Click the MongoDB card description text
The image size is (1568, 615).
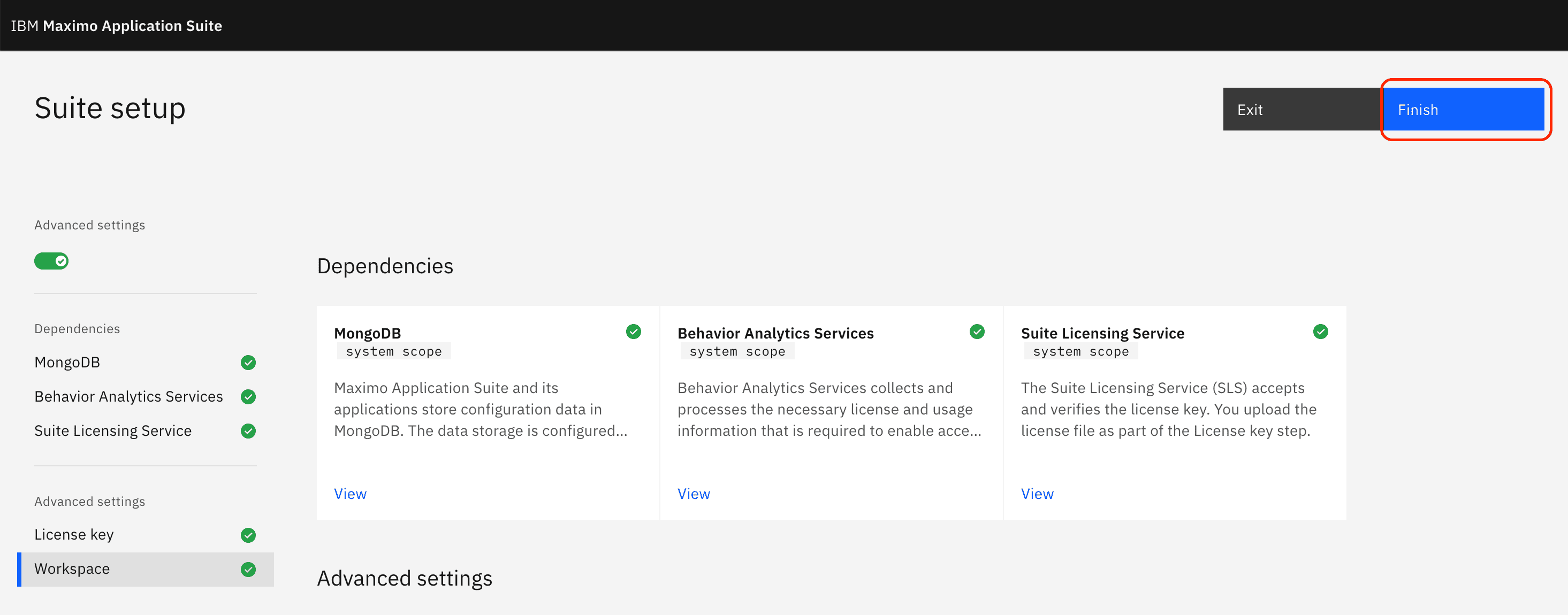click(x=481, y=410)
